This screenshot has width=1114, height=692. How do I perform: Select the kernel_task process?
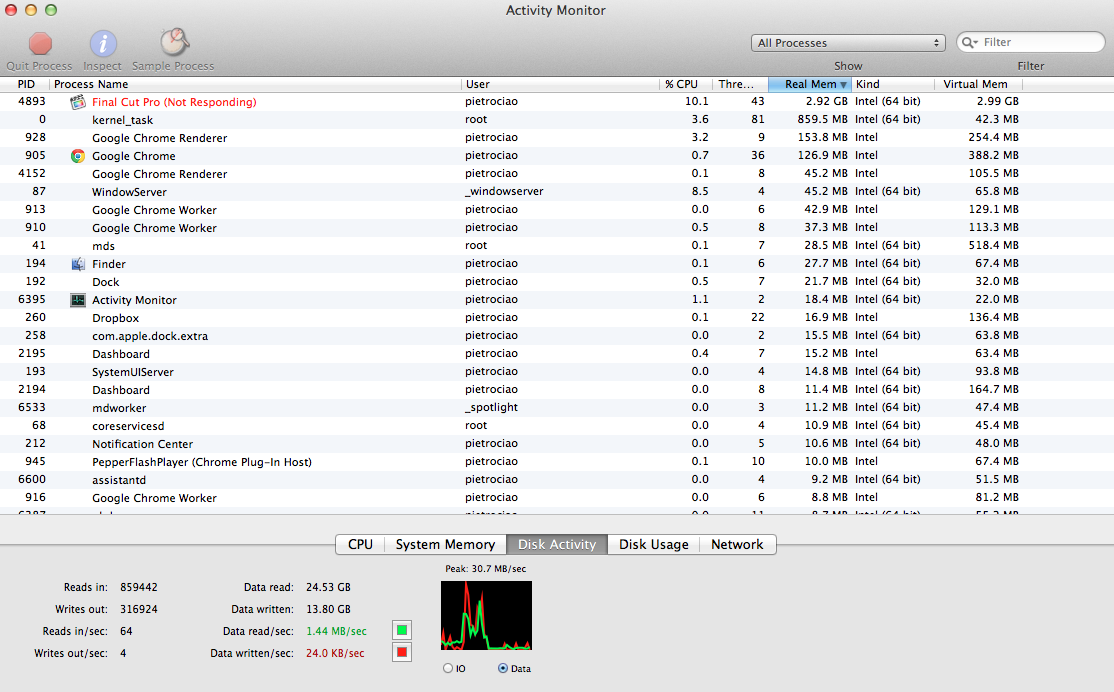click(557, 120)
